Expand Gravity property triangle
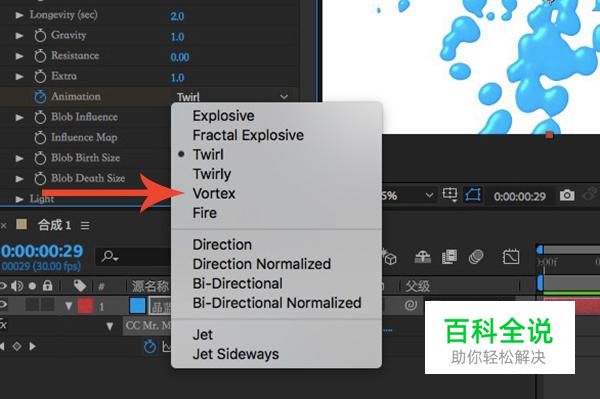 click(x=19, y=36)
